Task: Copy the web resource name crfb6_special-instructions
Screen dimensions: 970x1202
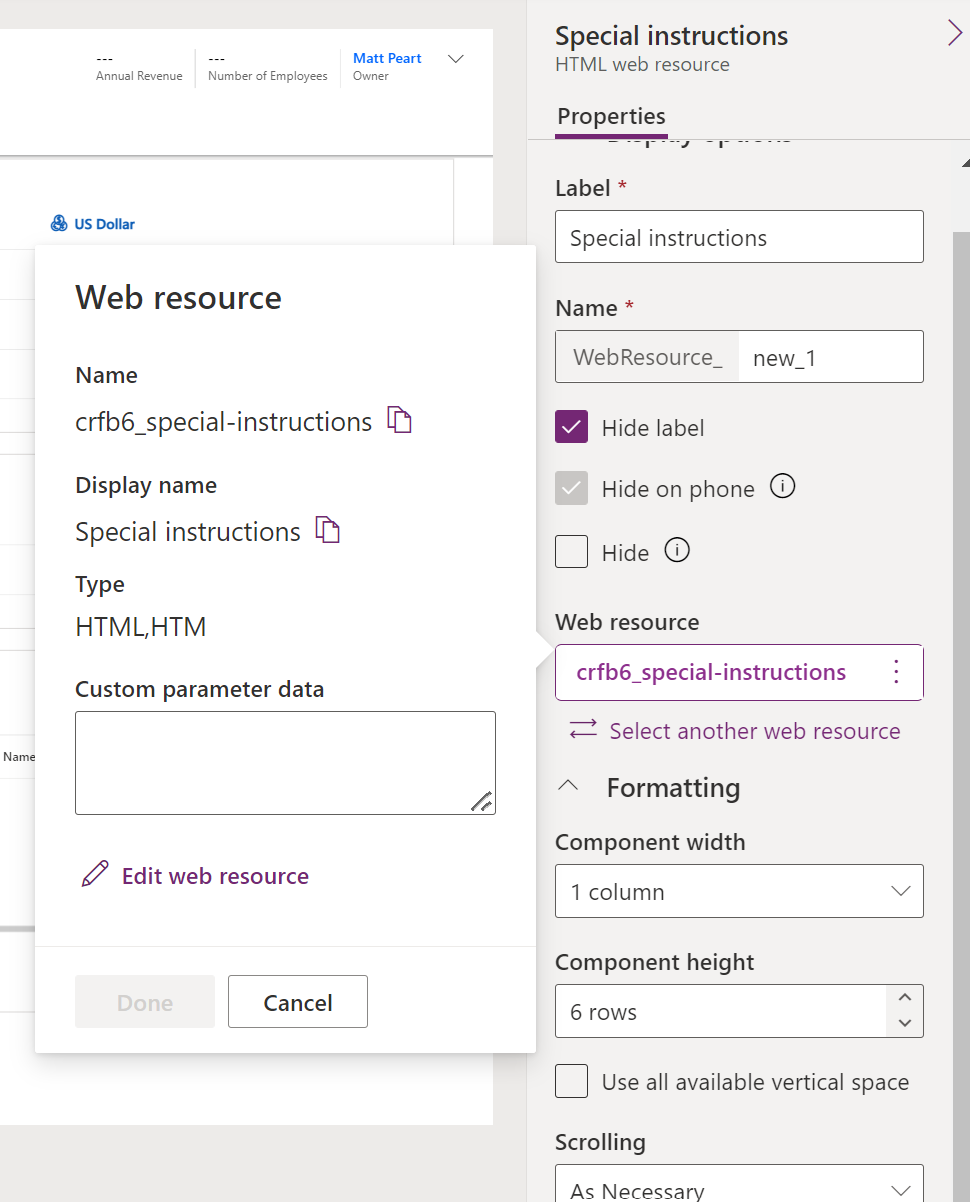Action: 400,421
